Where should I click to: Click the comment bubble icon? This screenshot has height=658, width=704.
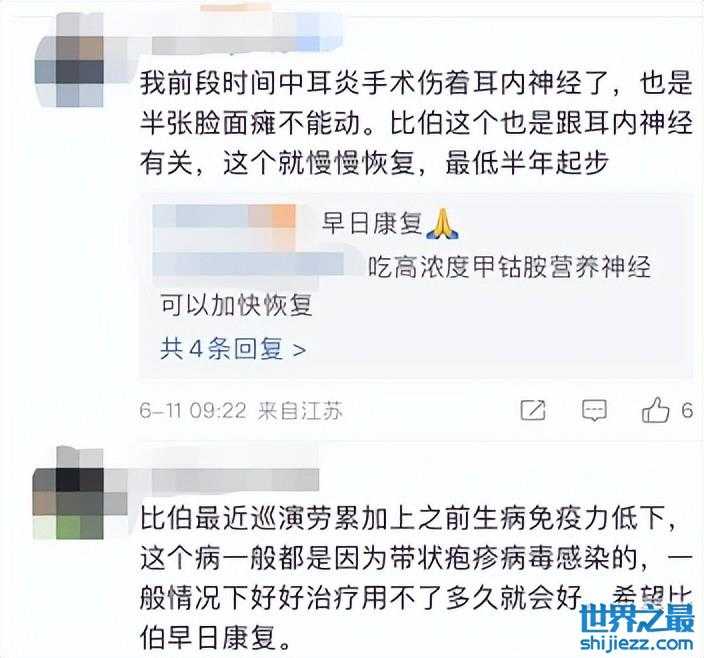594,410
